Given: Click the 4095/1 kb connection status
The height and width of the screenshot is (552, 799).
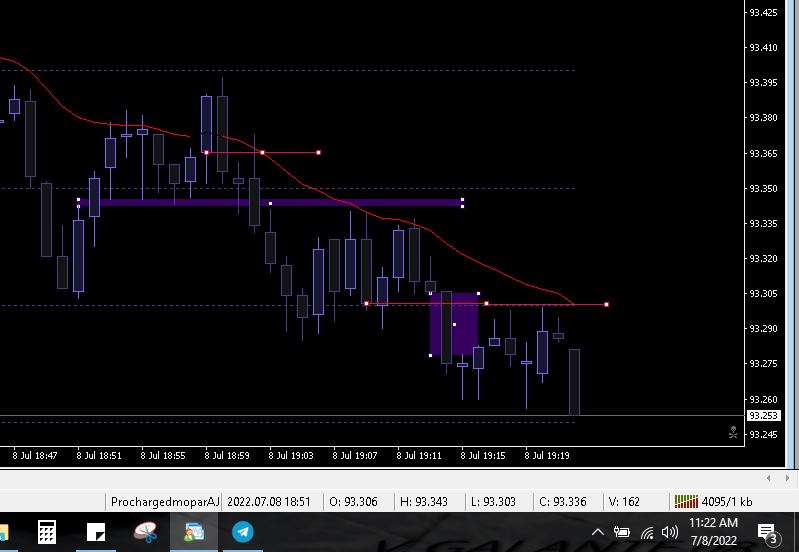Looking at the screenshot, I should click(727, 502).
